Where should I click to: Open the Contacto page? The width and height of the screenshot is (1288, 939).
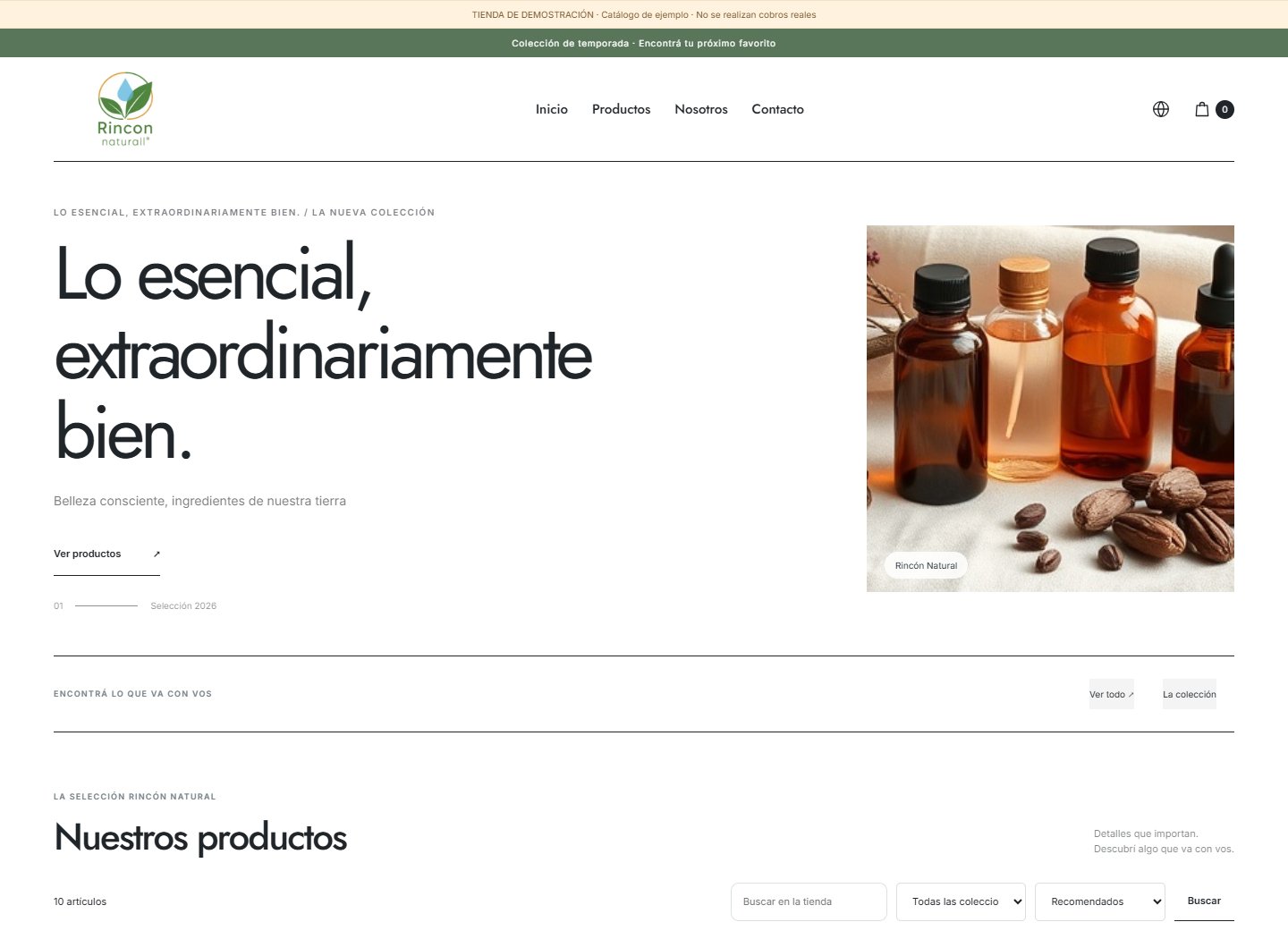click(x=778, y=109)
